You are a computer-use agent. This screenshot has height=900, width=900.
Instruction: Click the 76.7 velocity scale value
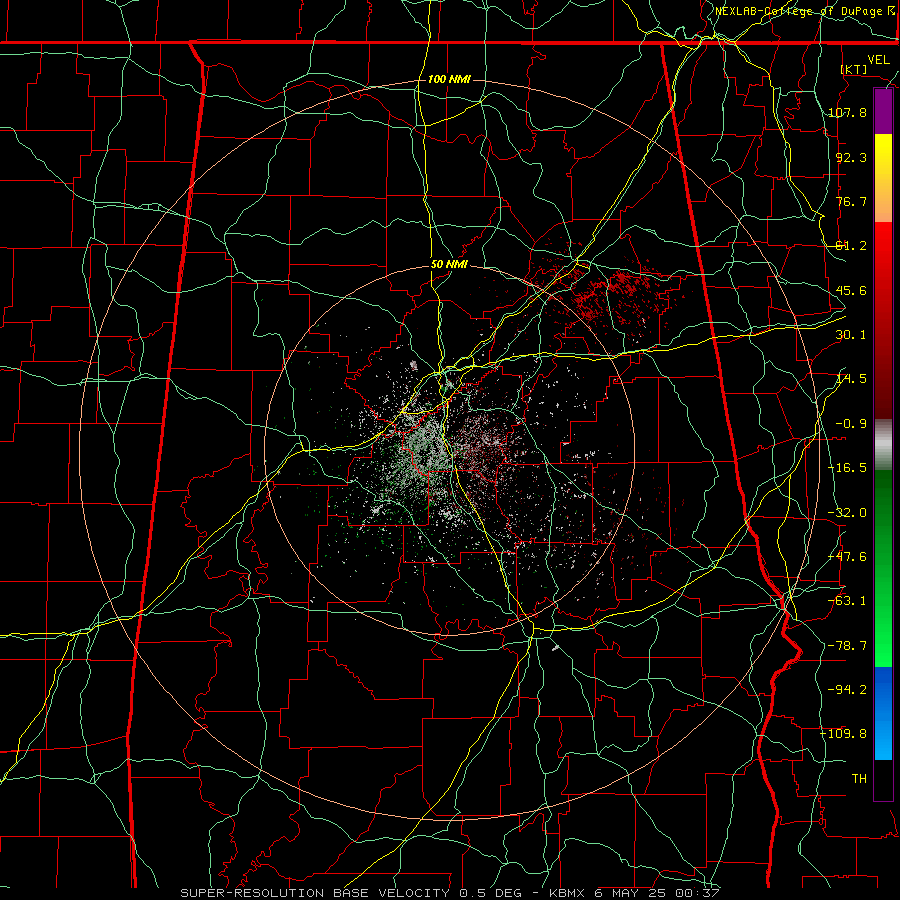(x=851, y=201)
